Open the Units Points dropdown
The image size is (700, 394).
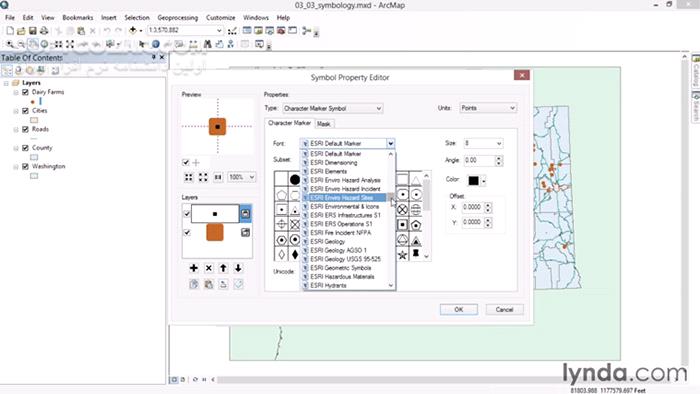click(488, 108)
